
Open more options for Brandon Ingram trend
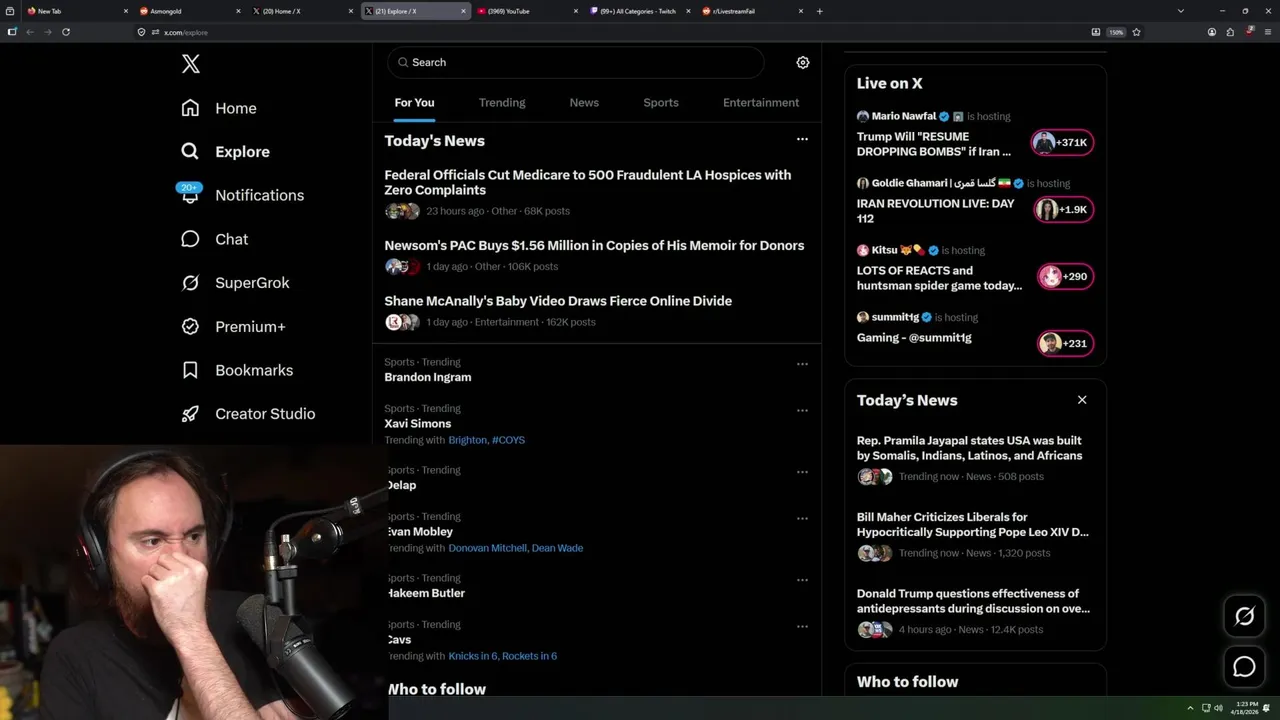pos(802,364)
